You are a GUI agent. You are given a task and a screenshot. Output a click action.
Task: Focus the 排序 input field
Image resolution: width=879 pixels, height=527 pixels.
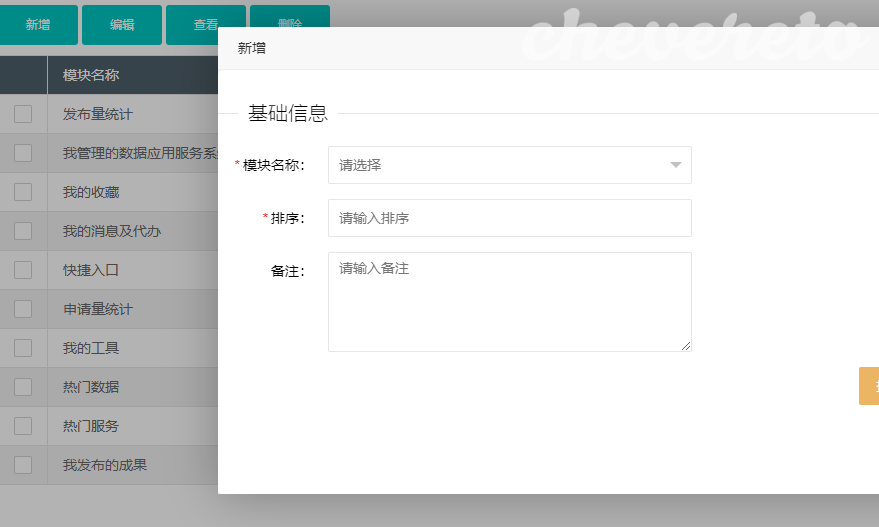click(510, 218)
